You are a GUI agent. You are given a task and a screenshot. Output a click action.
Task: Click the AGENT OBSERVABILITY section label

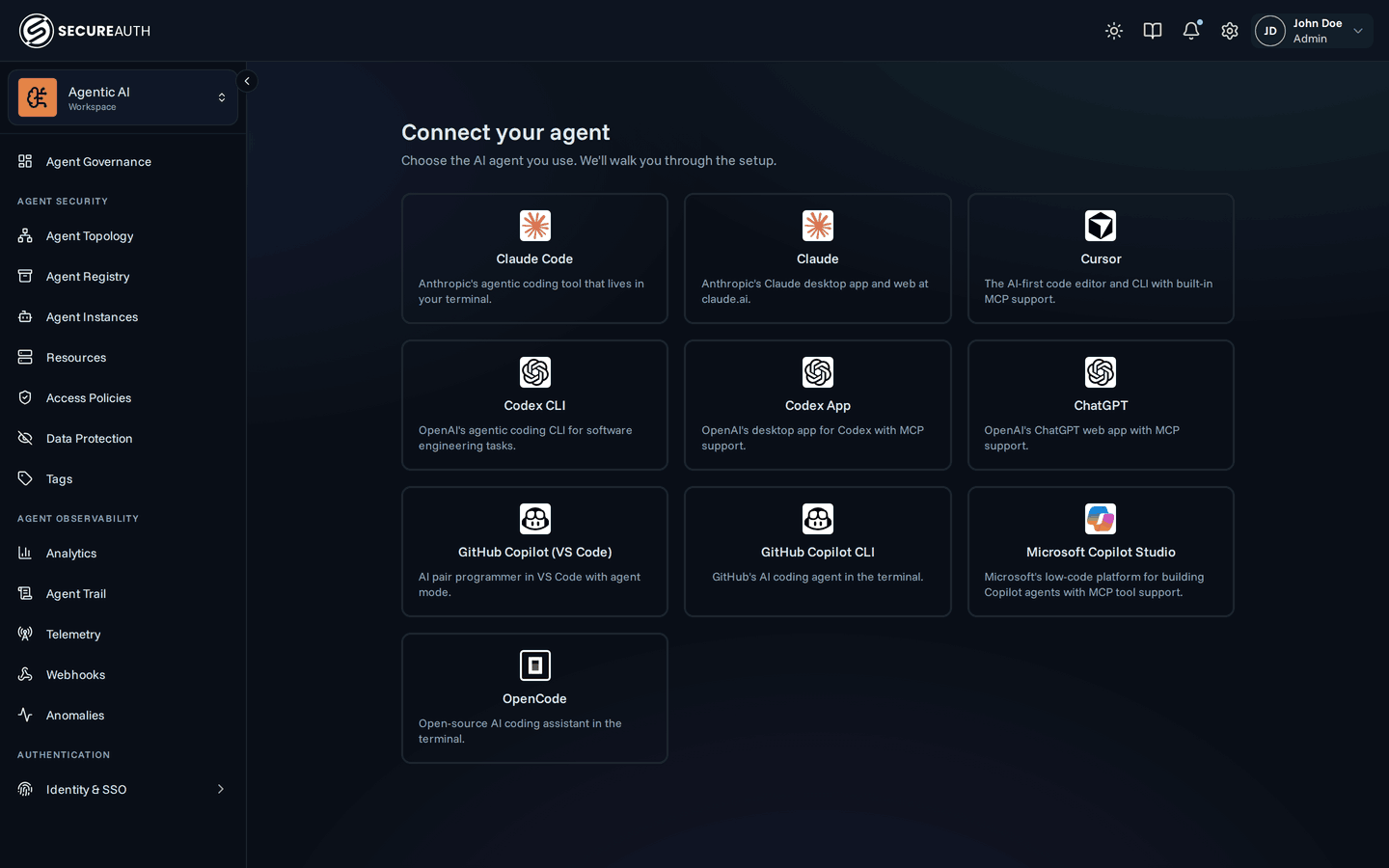pyautogui.click(x=78, y=519)
